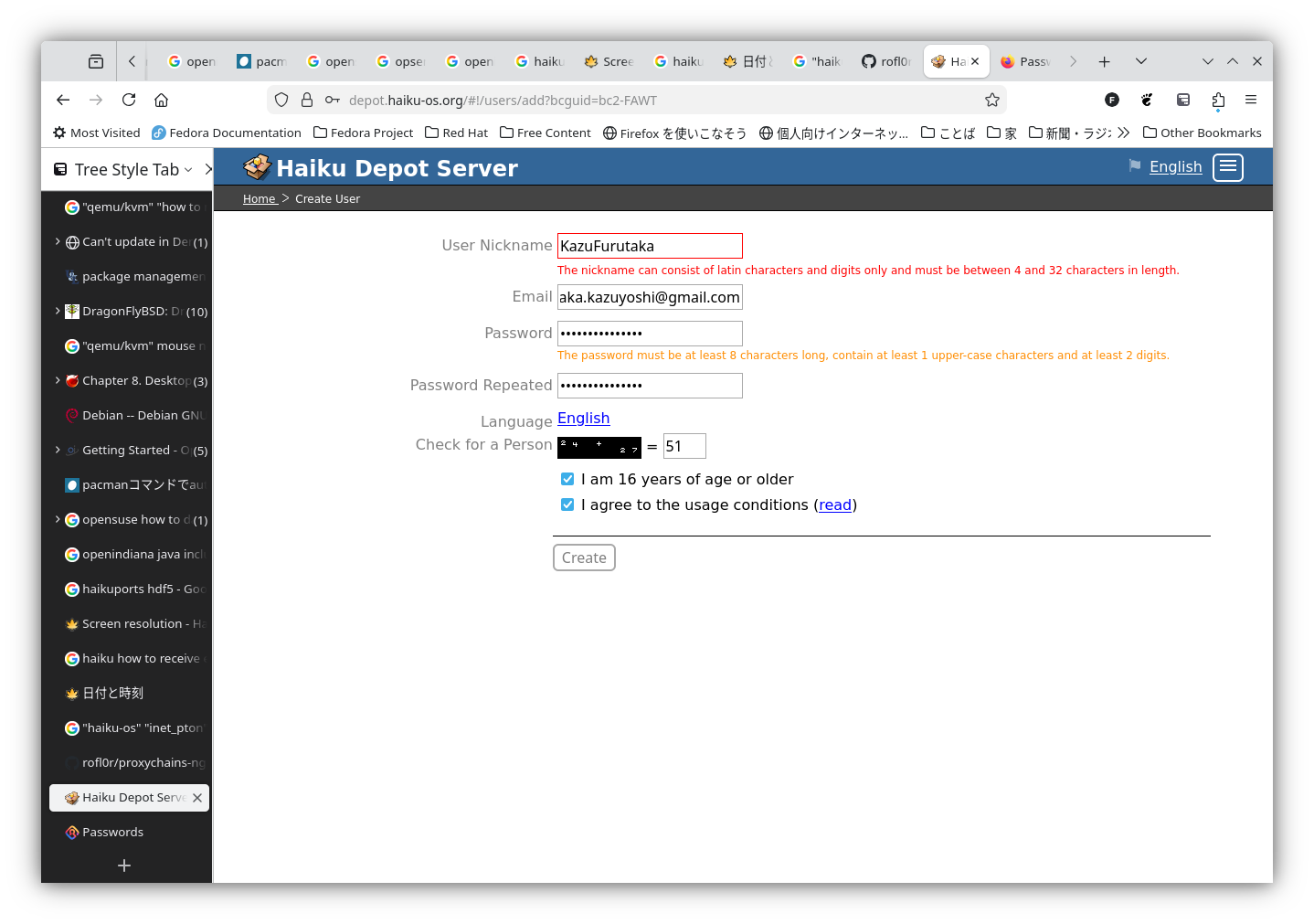Click the Create button

[x=584, y=558]
